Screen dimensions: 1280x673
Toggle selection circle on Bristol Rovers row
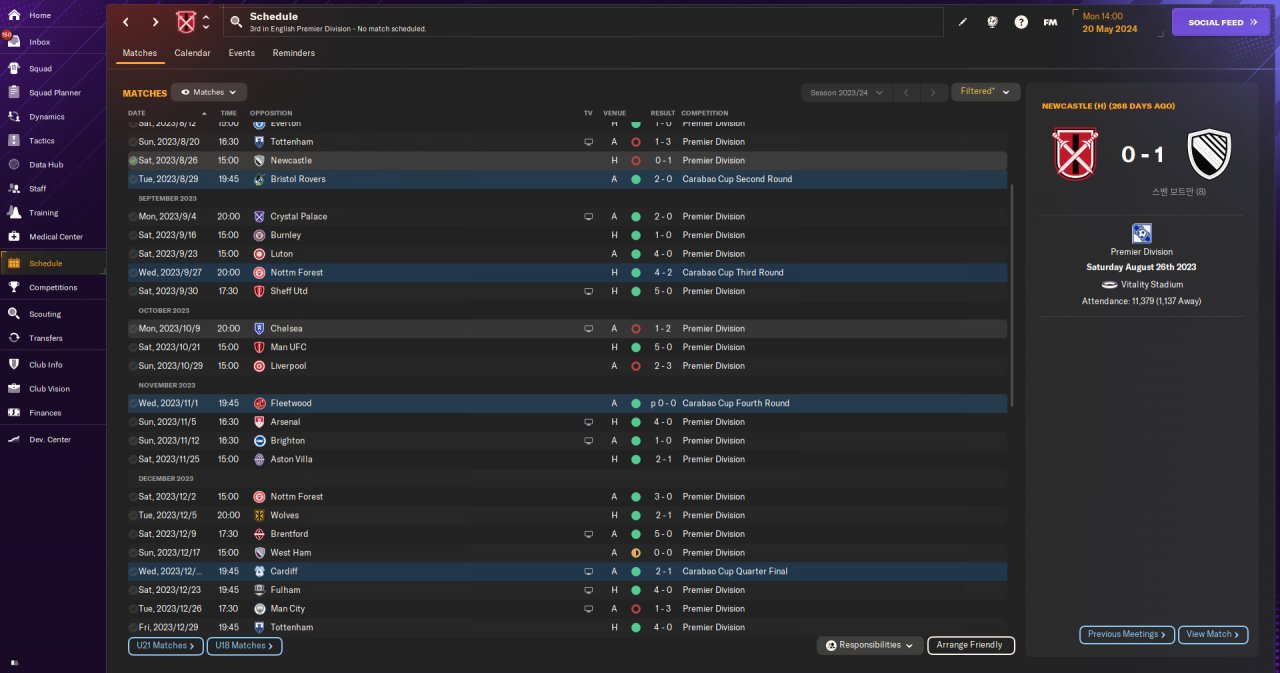pyautogui.click(x=133, y=179)
